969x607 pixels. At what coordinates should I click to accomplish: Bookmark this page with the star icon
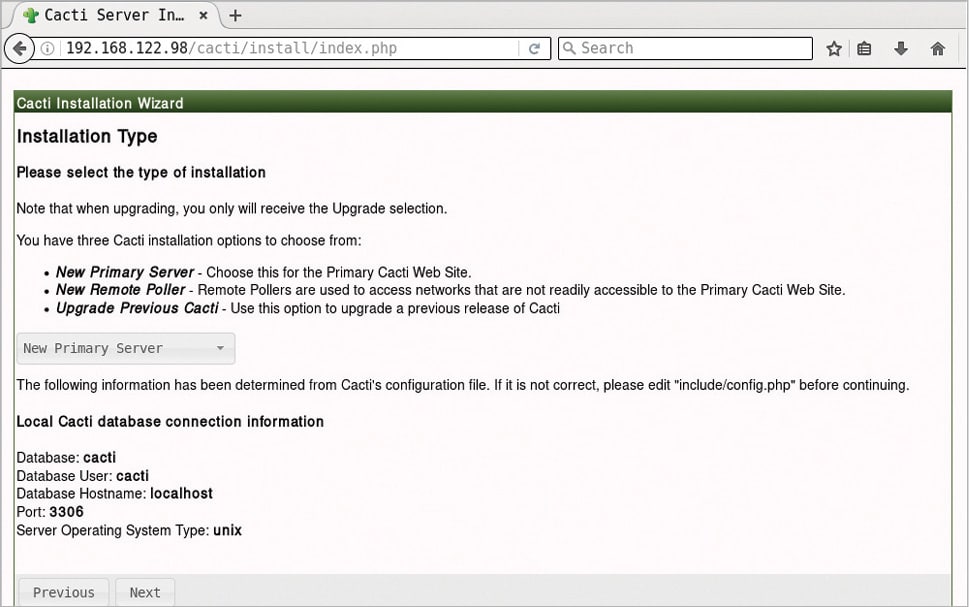tap(834, 48)
